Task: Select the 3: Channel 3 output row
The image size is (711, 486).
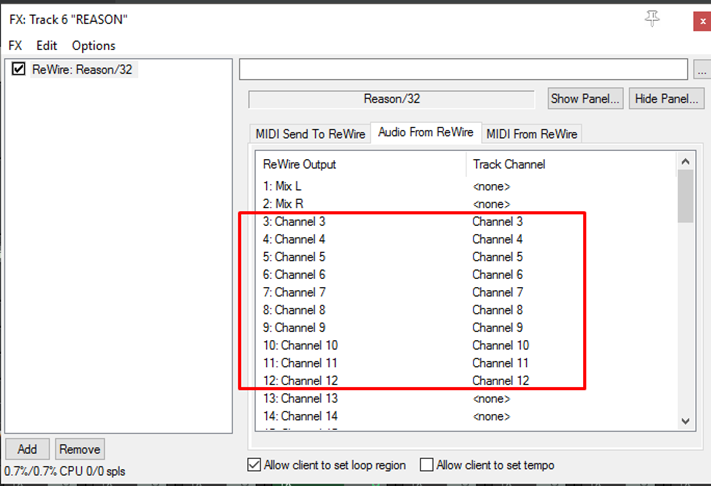Action: point(294,222)
